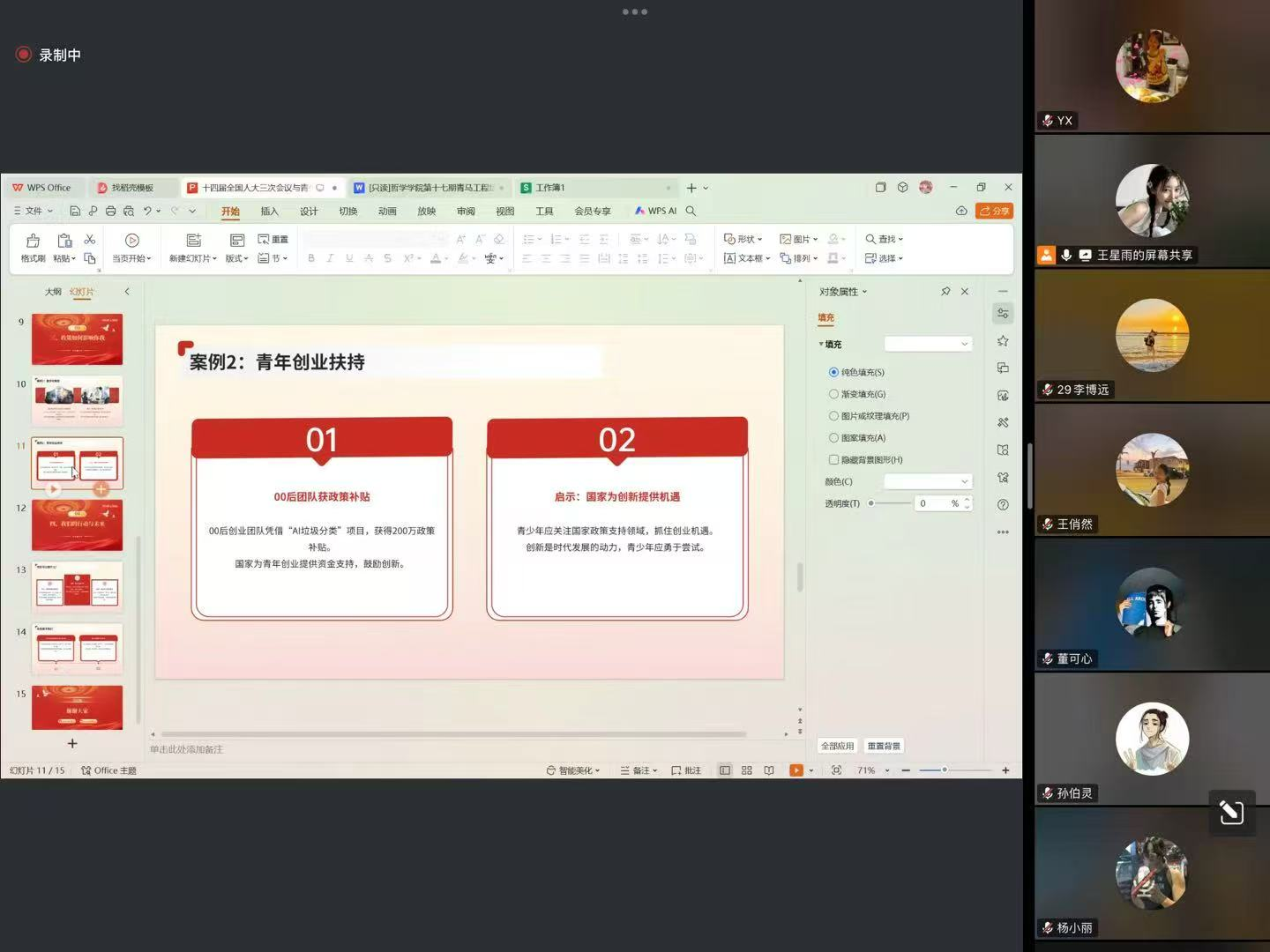Image resolution: width=1270 pixels, height=952 pixels.
Task: Click the 新建幻灯片 new slide icon
Action: [194, 241]
